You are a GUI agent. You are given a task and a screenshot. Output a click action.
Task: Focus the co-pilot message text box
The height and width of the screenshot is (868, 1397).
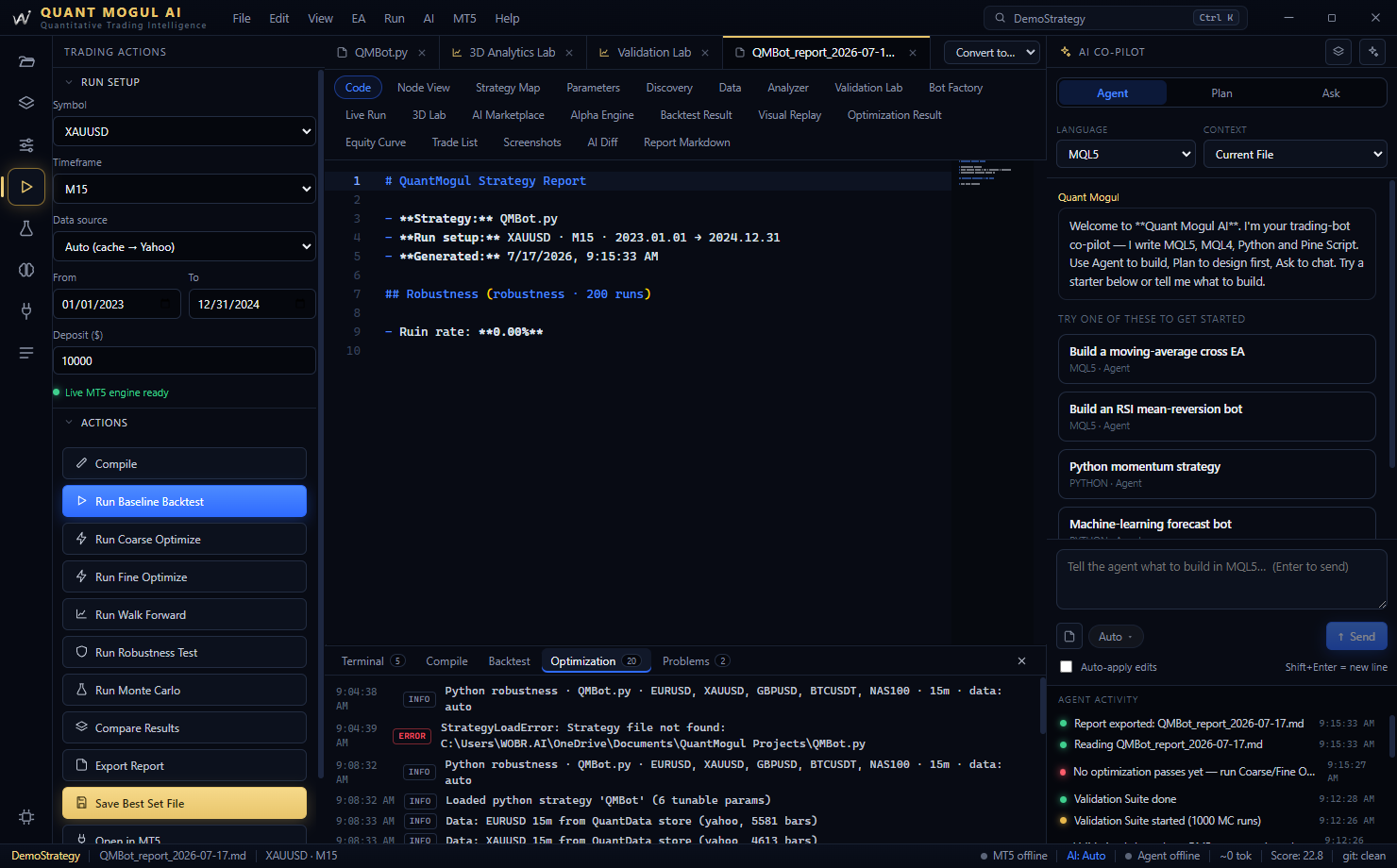[1221, 579]
